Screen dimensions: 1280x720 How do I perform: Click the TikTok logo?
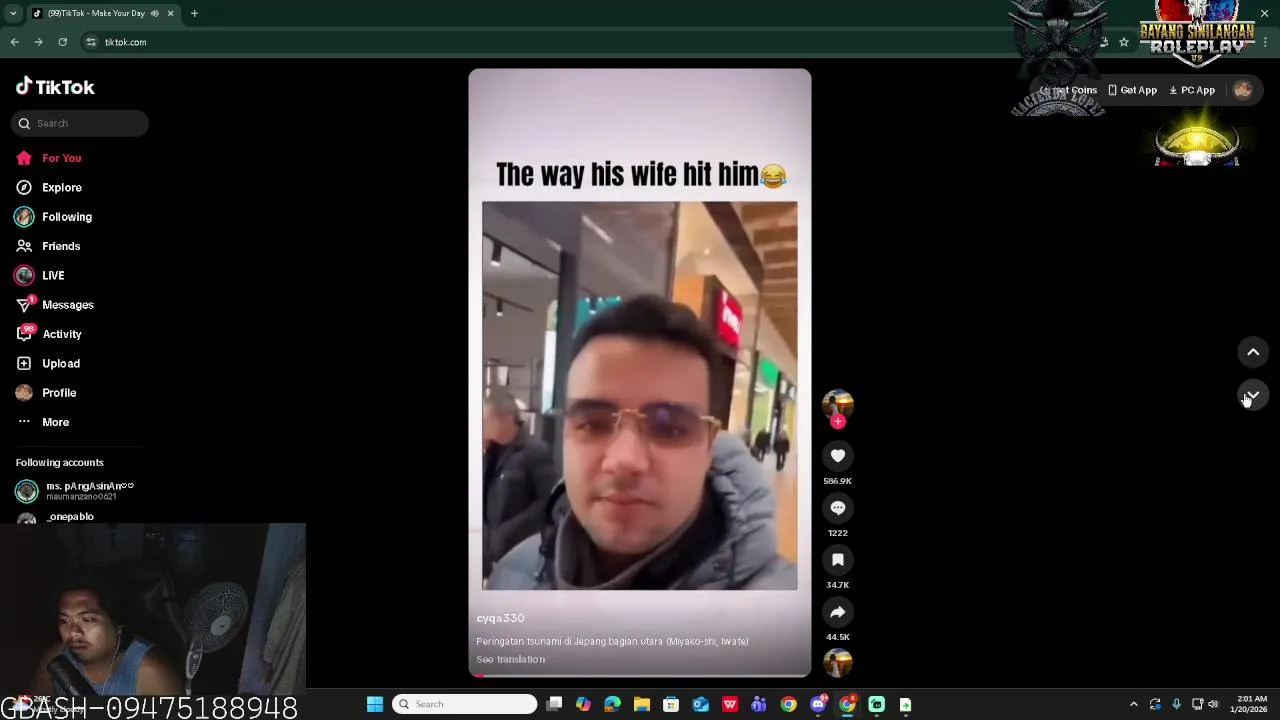55,87
